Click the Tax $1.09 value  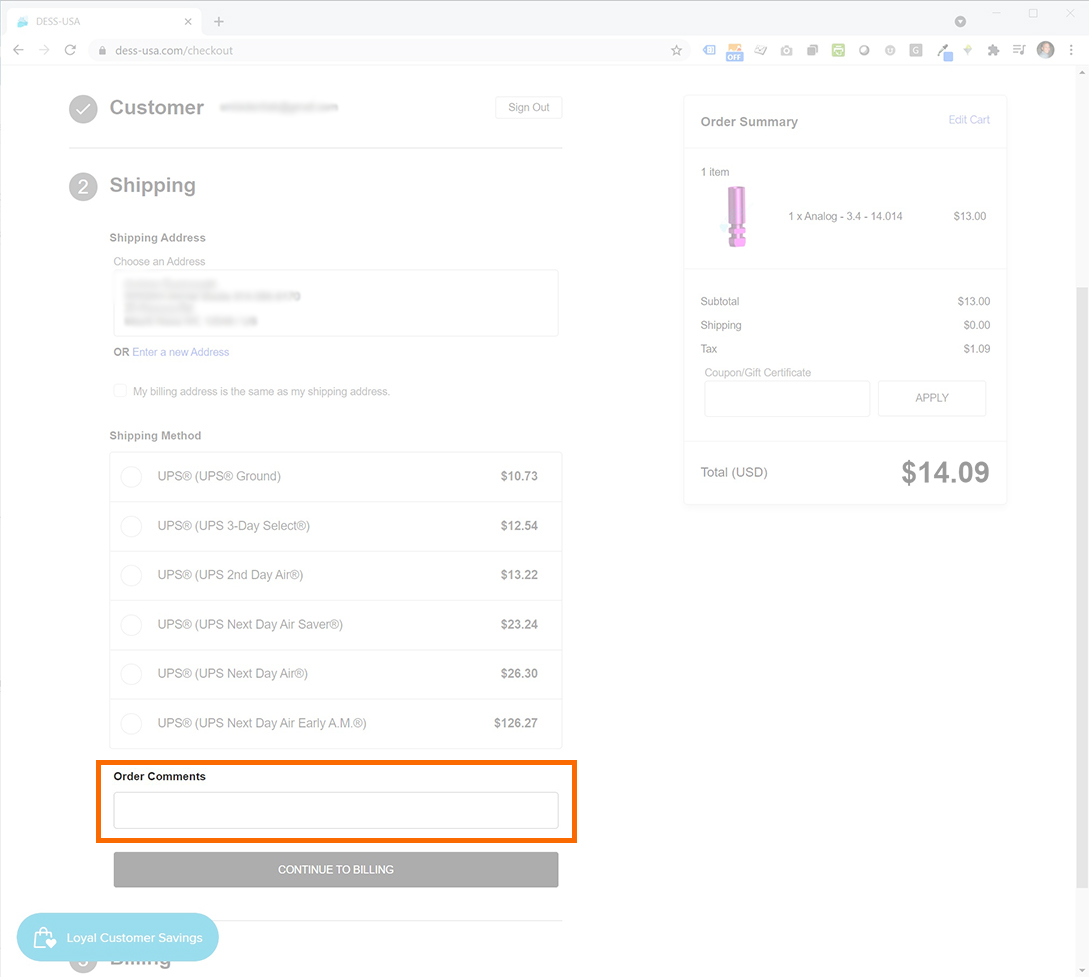(976, 349)
